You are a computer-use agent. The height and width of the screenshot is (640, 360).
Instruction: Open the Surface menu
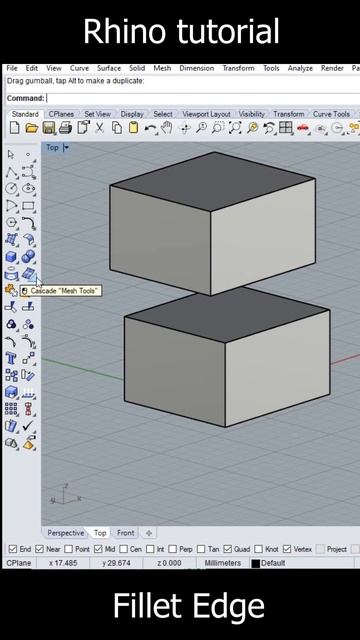[109, 68]
